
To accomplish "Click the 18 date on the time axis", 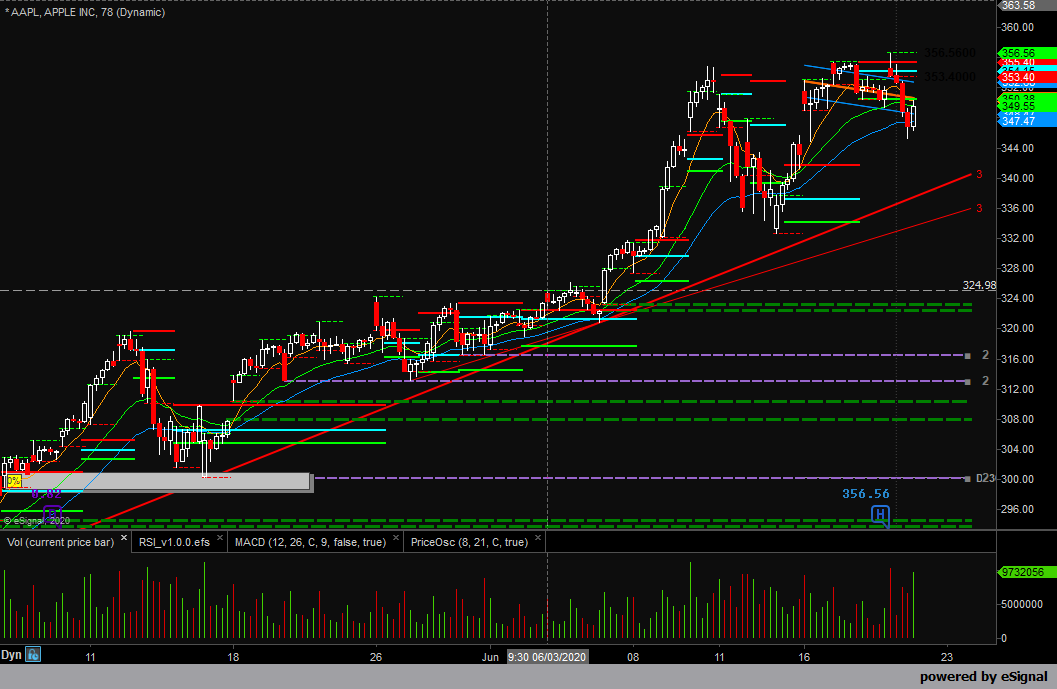I will point(233,657).
